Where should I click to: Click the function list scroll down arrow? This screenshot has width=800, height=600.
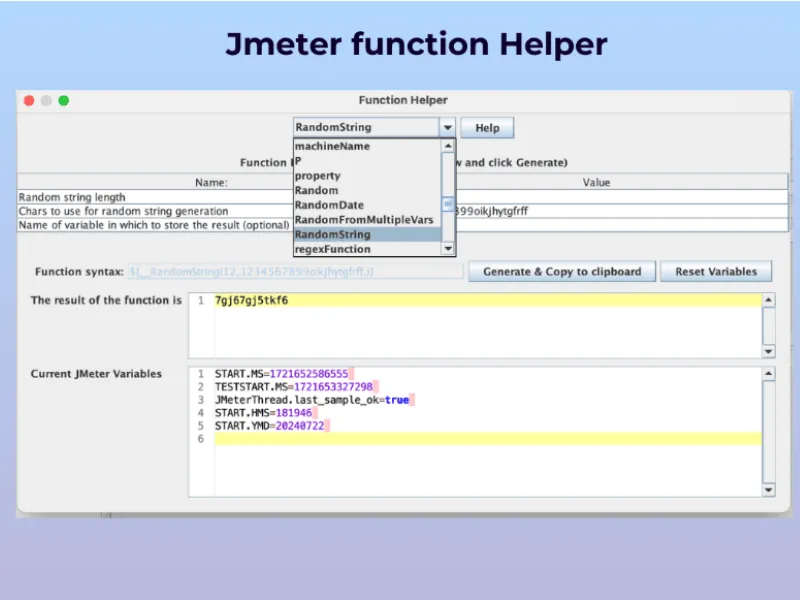[448, 248]
